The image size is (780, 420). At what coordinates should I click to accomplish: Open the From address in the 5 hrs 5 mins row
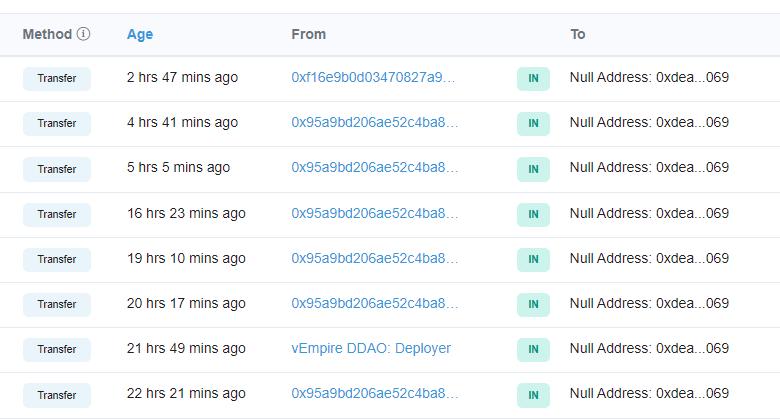[x=374, y=168]
